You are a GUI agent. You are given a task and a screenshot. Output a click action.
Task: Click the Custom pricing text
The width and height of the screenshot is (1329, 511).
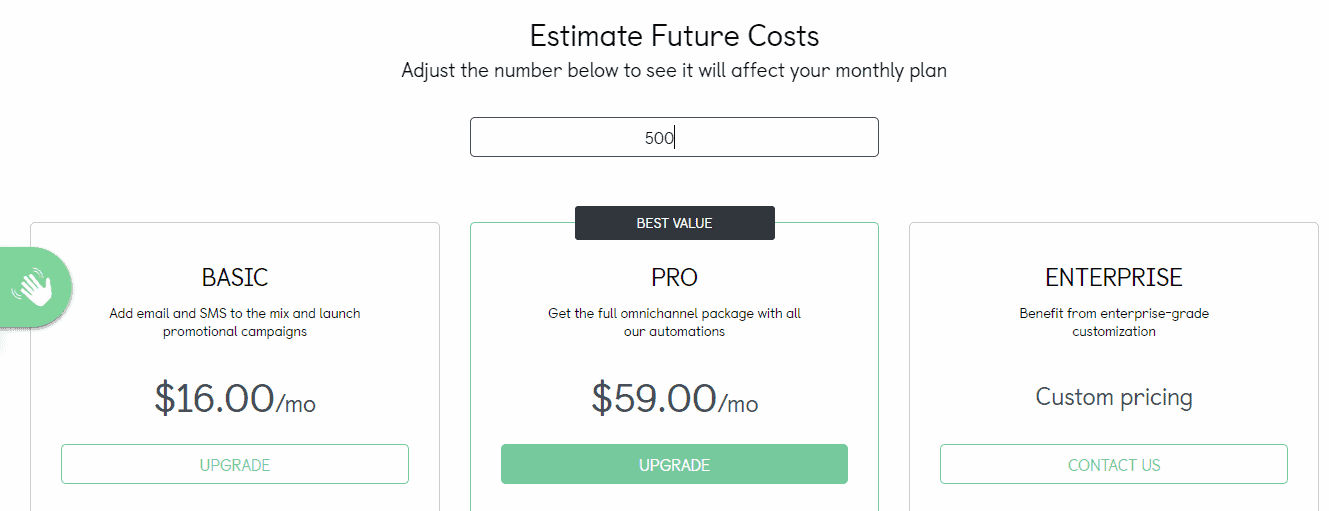click(1114, 397)
